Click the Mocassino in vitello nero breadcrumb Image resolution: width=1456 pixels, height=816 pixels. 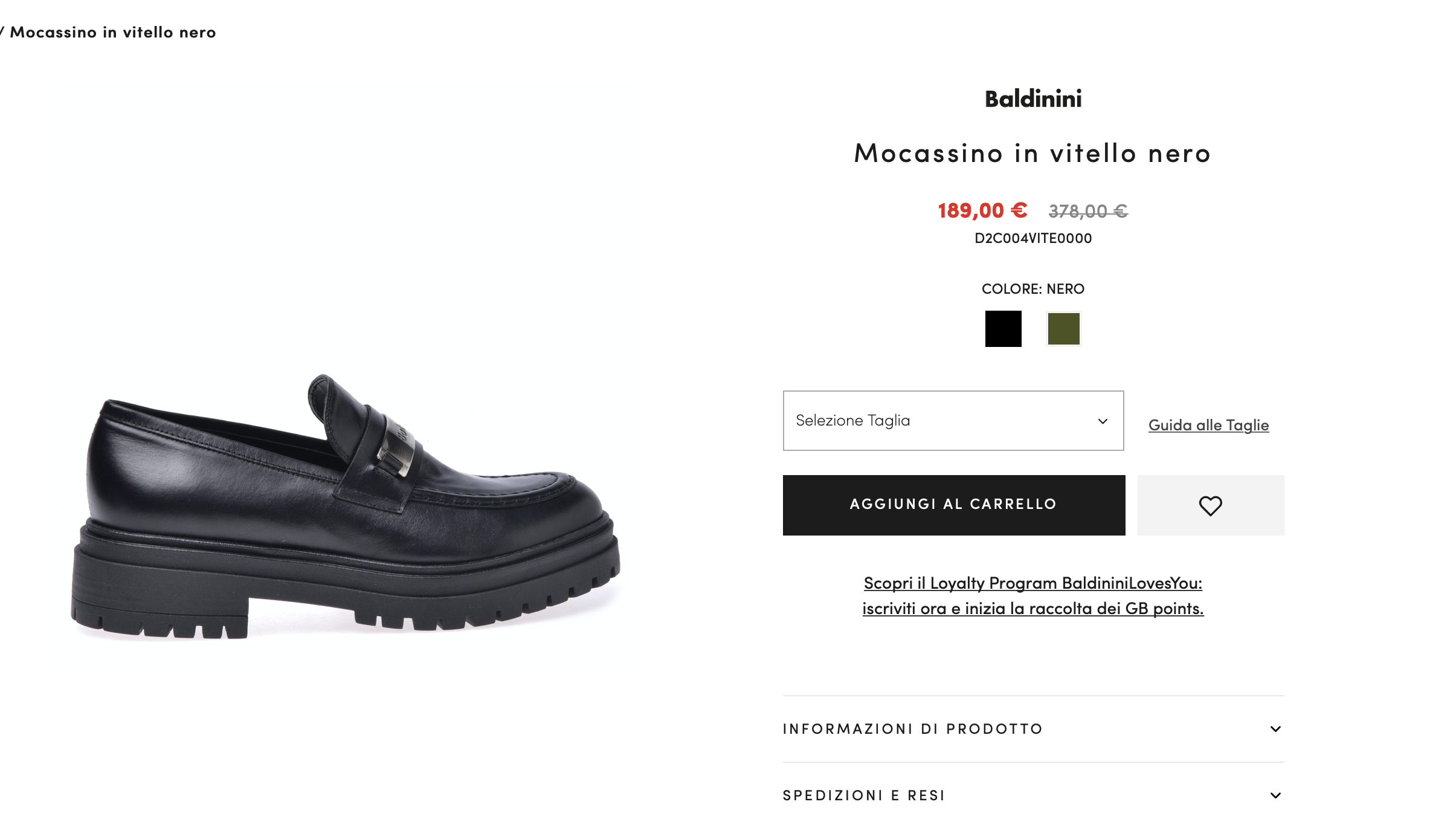tap(112, 33)
